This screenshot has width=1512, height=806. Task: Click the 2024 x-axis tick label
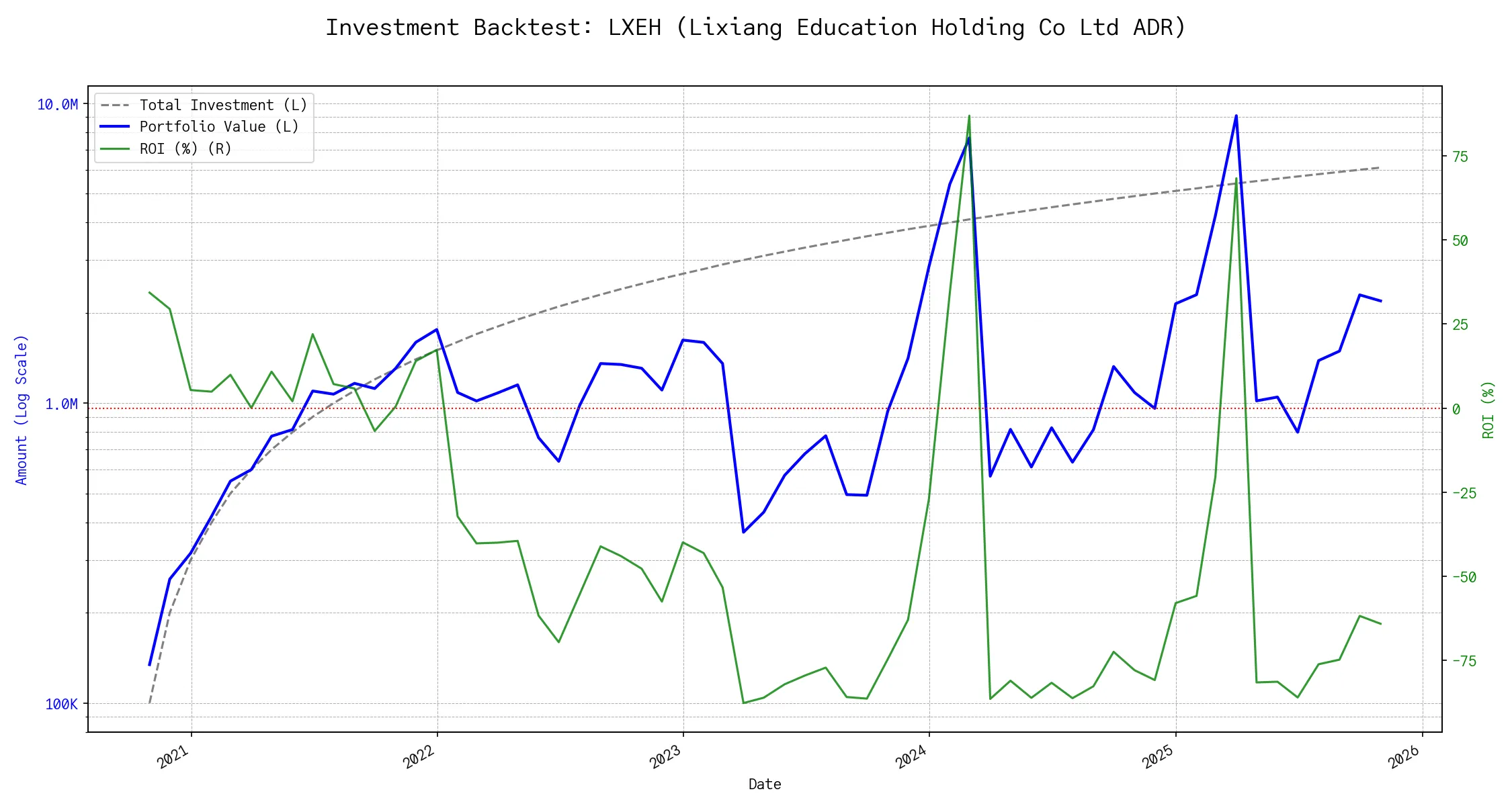[911, 758]
